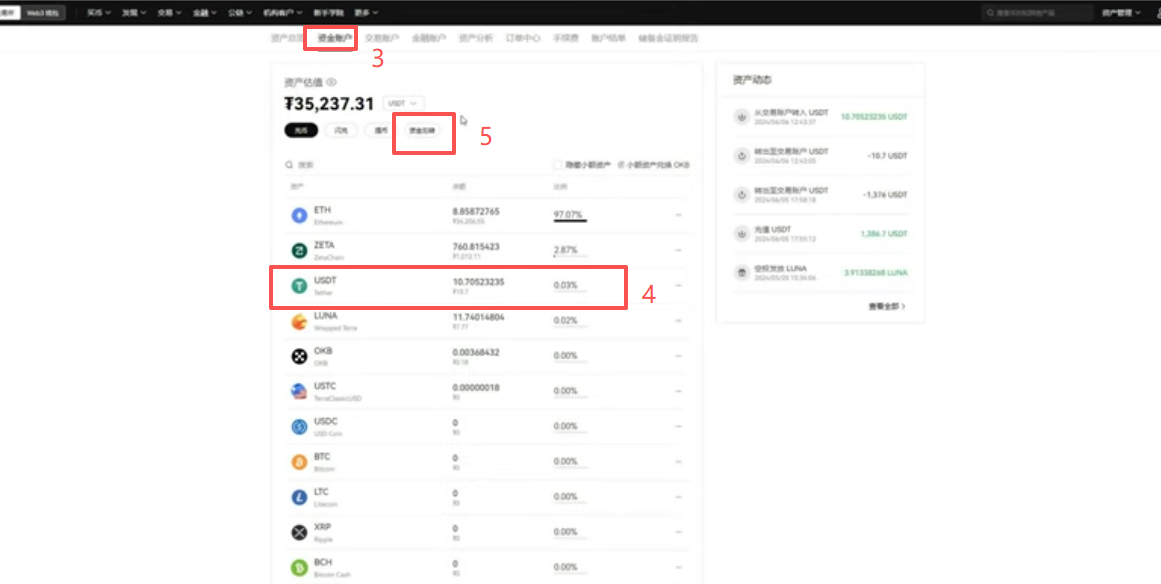Click icon beside the -1,376 USDT activity entry

741,195
